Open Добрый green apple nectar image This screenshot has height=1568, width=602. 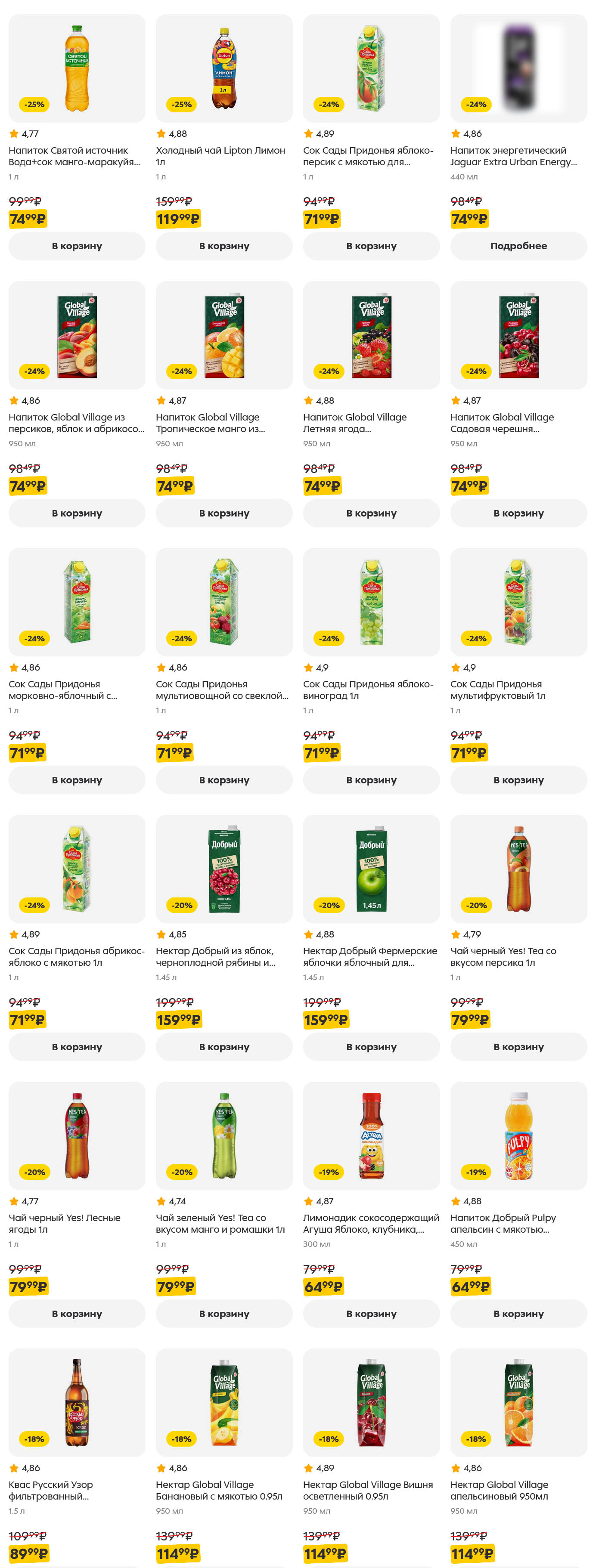371,869
